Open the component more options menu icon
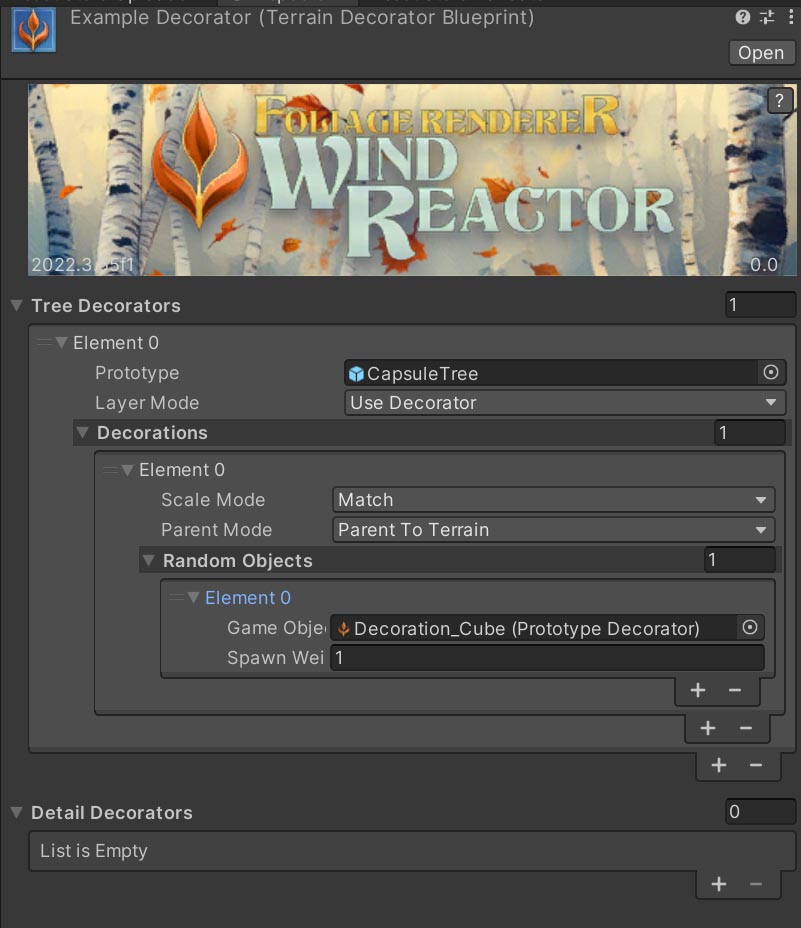Screen dimensions: 801x928 [790, 17]
